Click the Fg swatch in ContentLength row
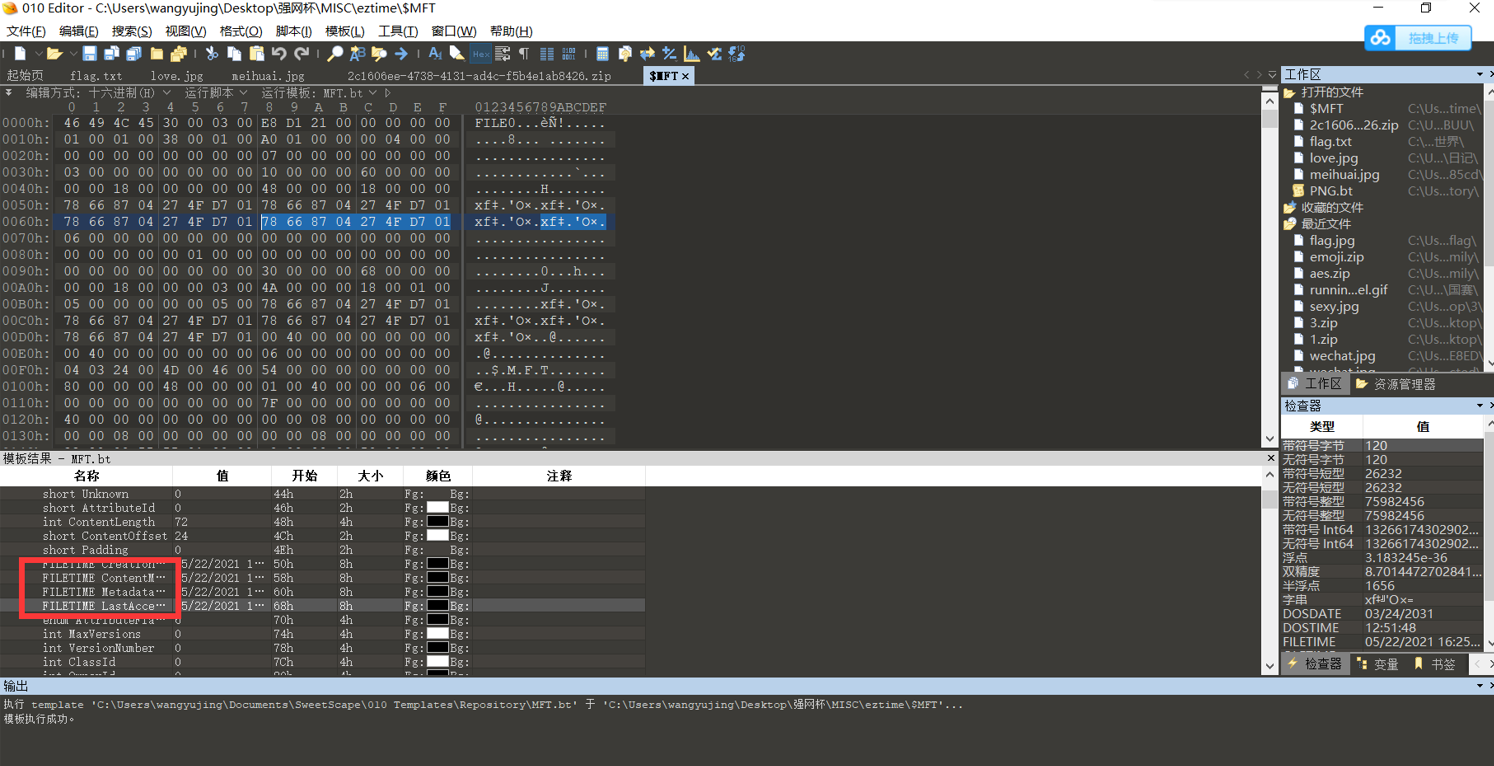 [x=437, y=522]
